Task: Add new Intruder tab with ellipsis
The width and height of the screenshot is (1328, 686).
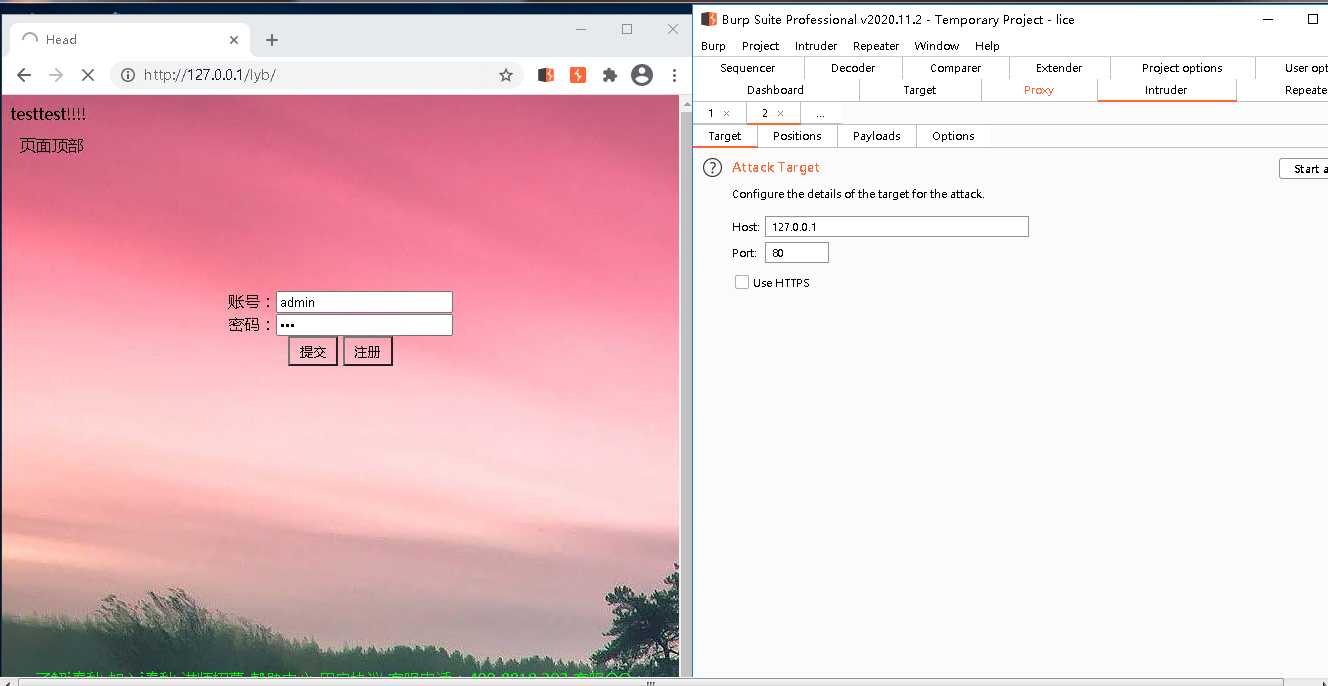Action: coord(820,114)
